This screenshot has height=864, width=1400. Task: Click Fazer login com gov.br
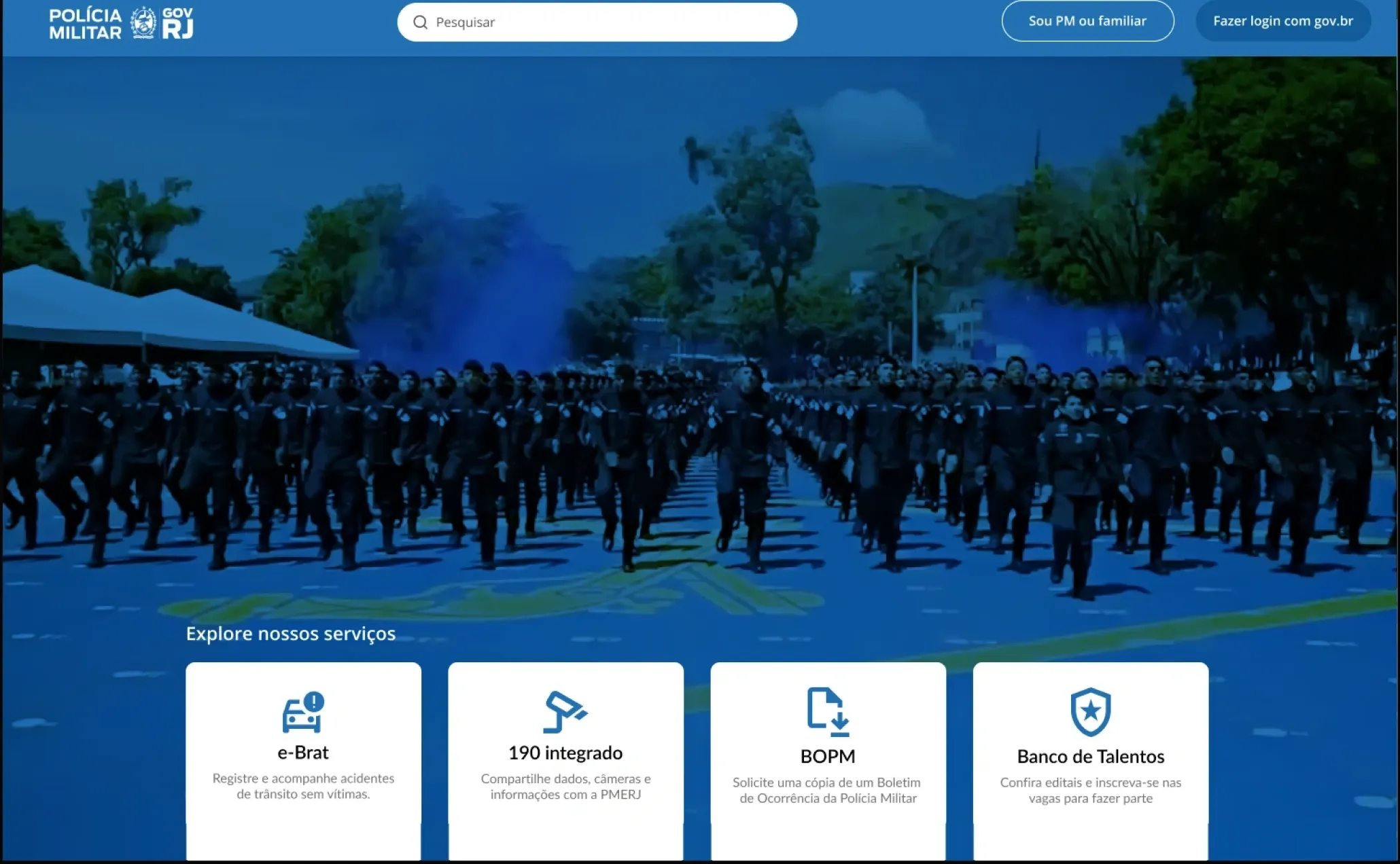click(x=1283, y=21)
